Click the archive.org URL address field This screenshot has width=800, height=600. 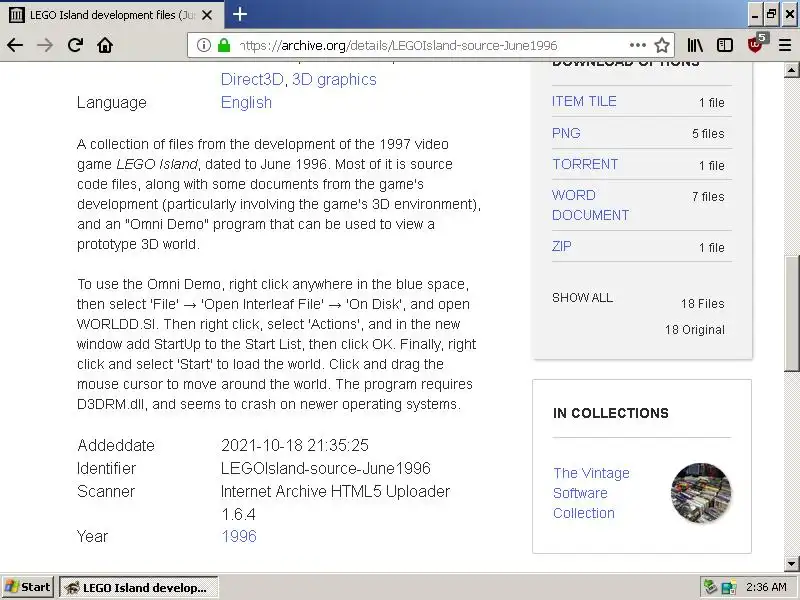click(x=431, y=45)
